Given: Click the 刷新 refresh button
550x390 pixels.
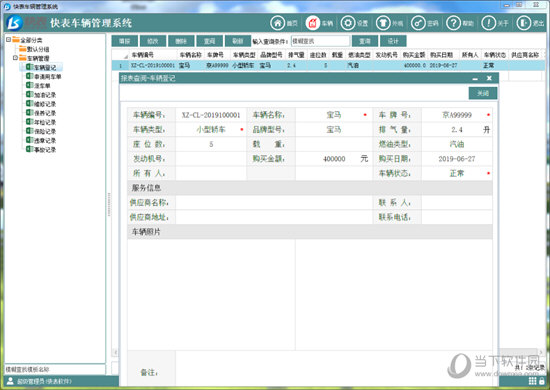Looking at the screenshot, I should 238,41.
